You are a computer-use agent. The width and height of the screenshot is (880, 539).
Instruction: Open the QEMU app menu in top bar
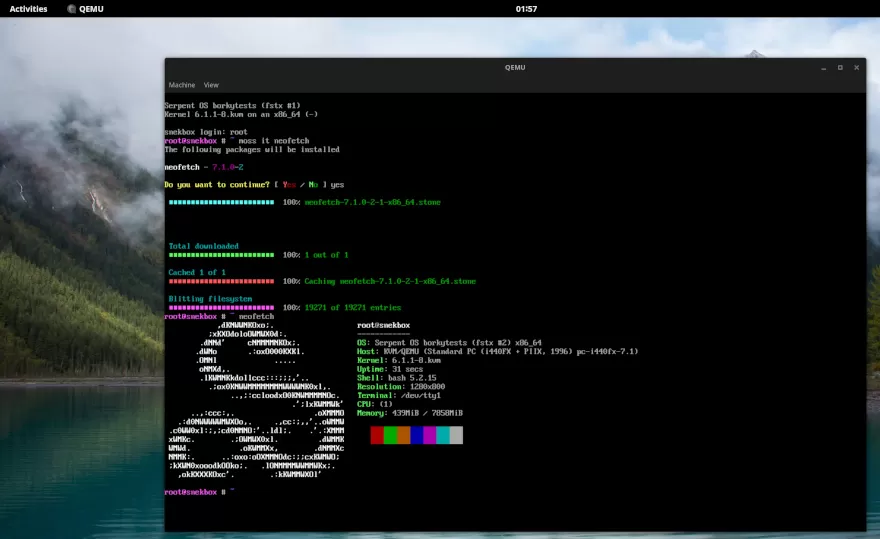(85, 8)
